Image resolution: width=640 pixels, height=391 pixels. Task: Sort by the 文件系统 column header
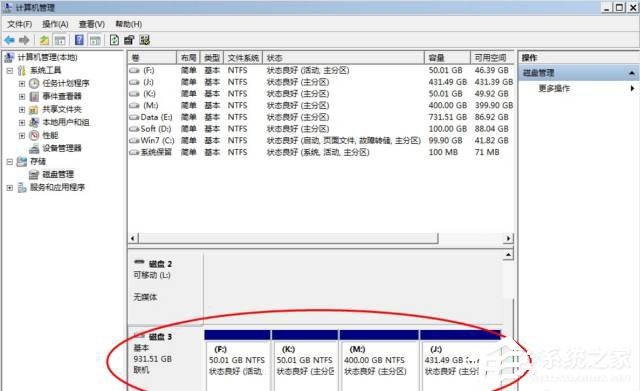pyautogui.click(x=243, y=58)
